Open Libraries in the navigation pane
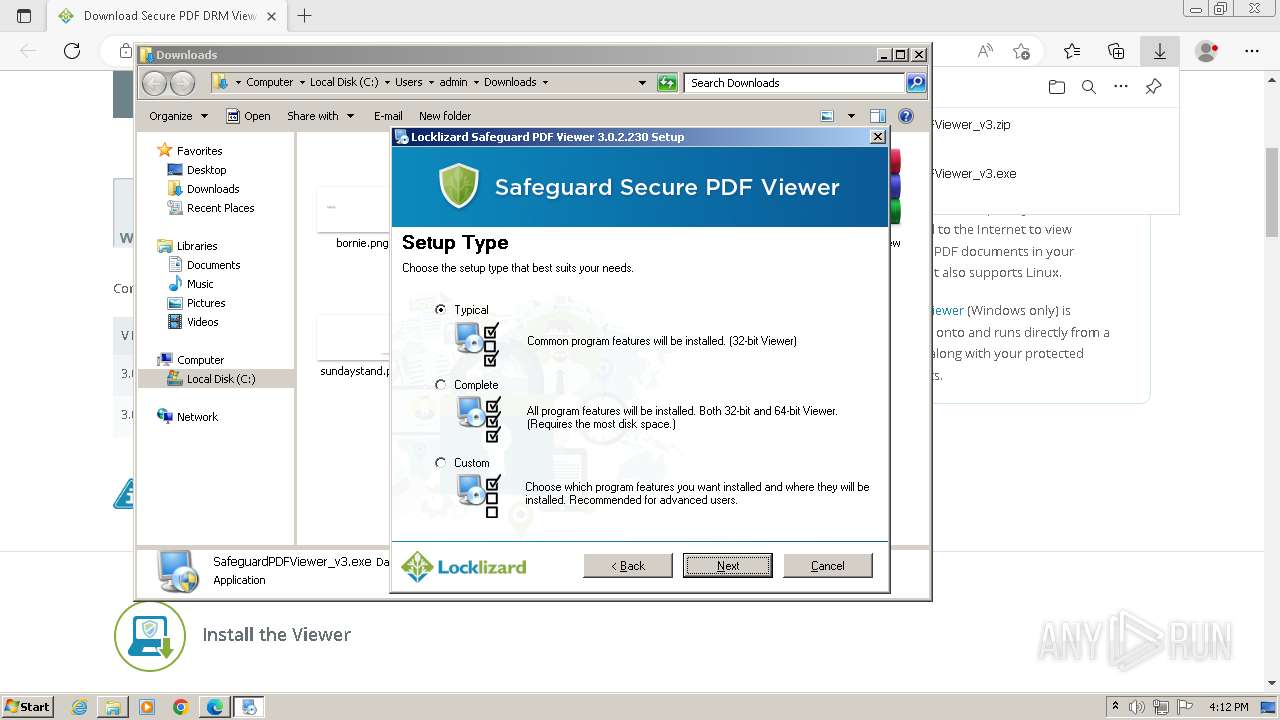 coord(197,246)
